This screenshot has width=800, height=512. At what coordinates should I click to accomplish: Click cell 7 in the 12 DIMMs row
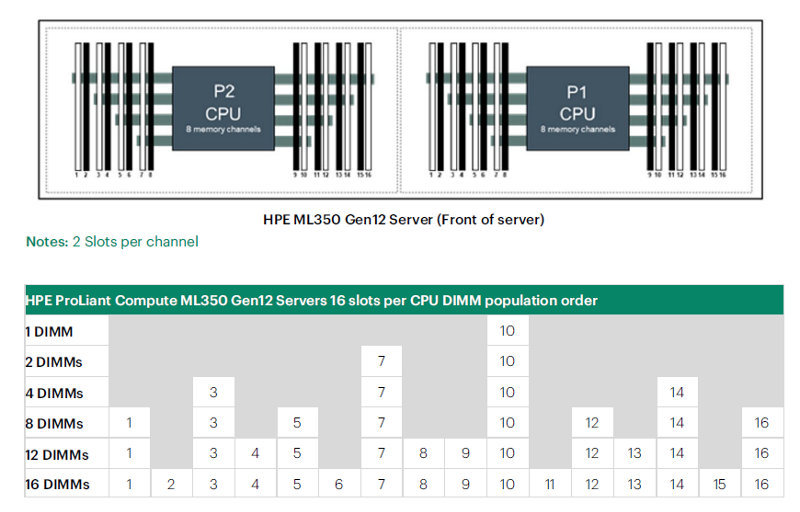click(381, 453)
